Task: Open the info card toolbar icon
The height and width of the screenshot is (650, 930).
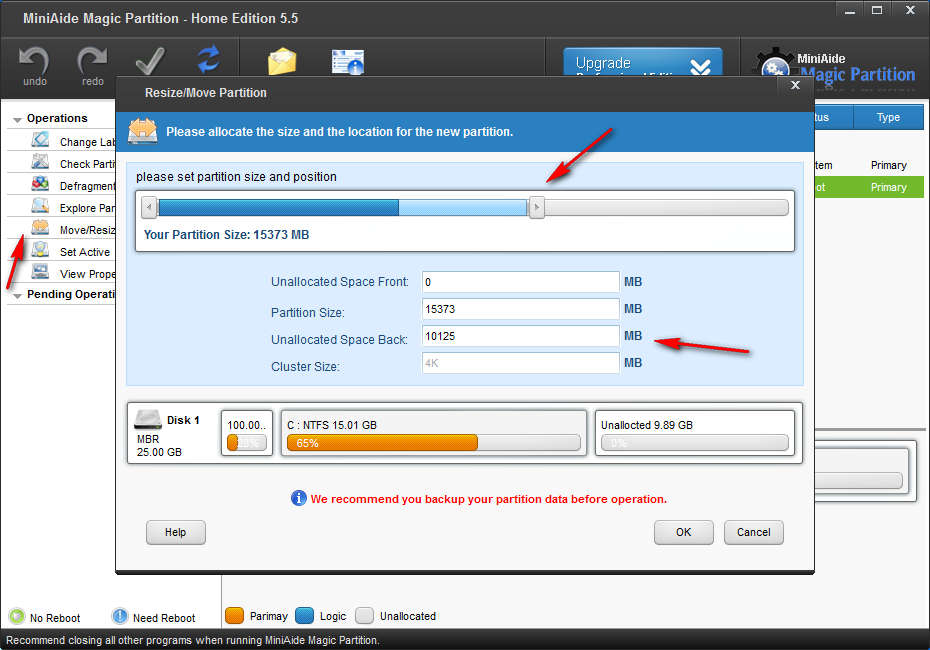Action: [348, 62]
